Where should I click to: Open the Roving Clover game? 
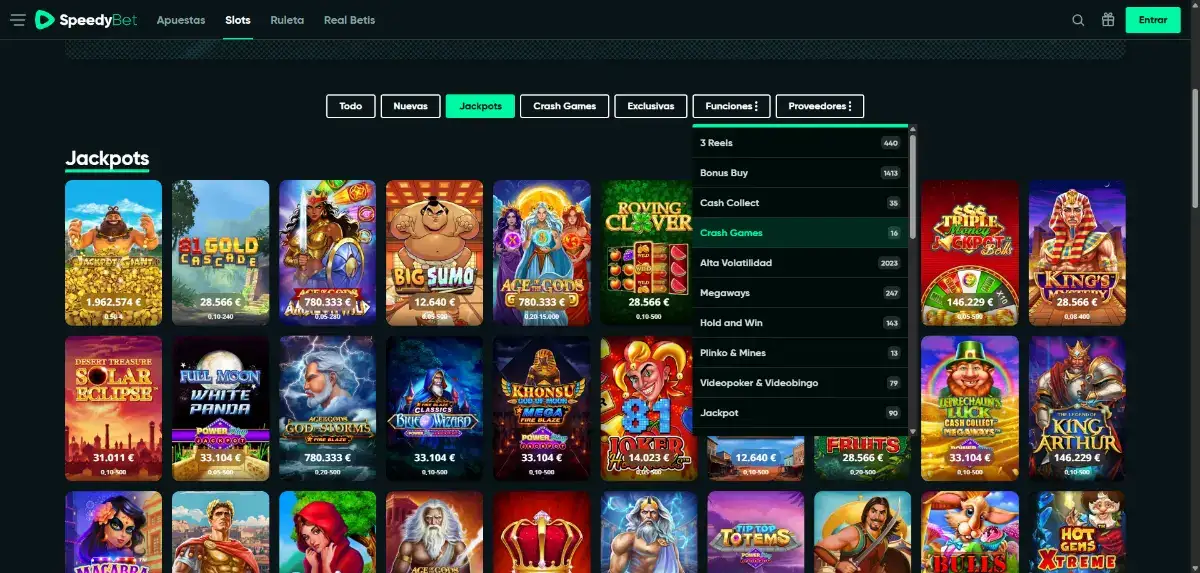pyautogui.click(x=646, y=252)
